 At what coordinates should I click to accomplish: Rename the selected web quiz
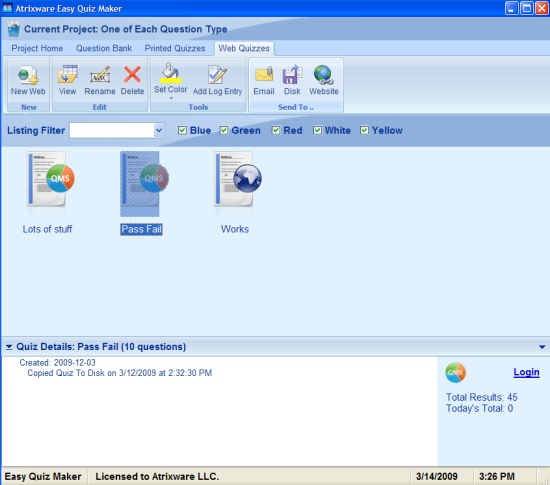point(100,80)
